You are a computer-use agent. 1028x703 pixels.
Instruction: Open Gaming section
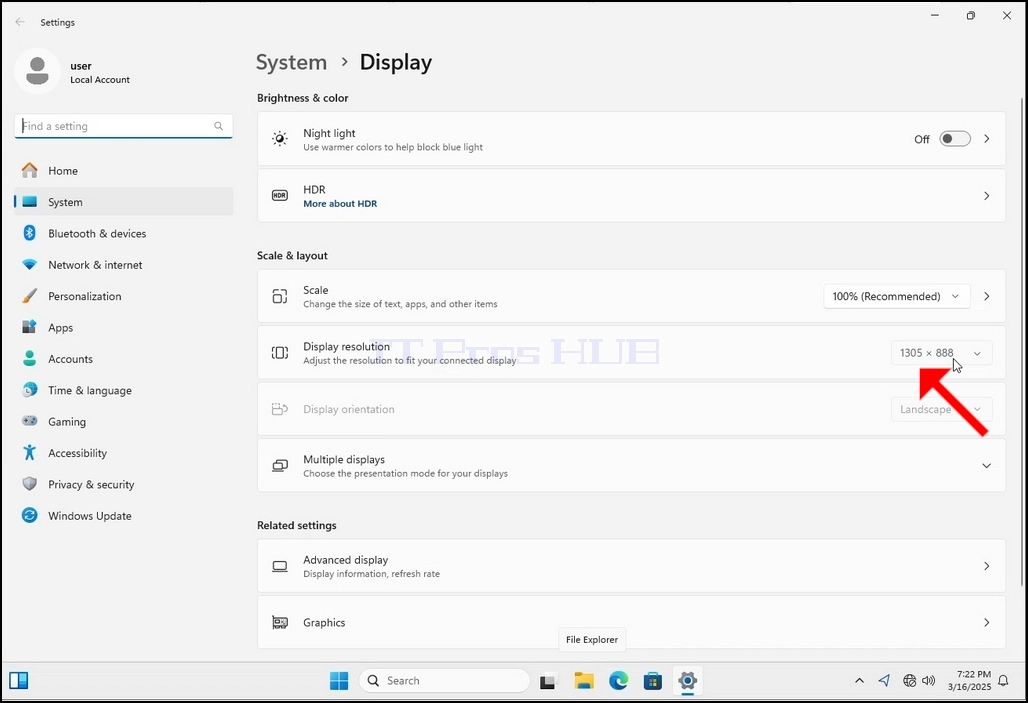click(x=123, y=422)
